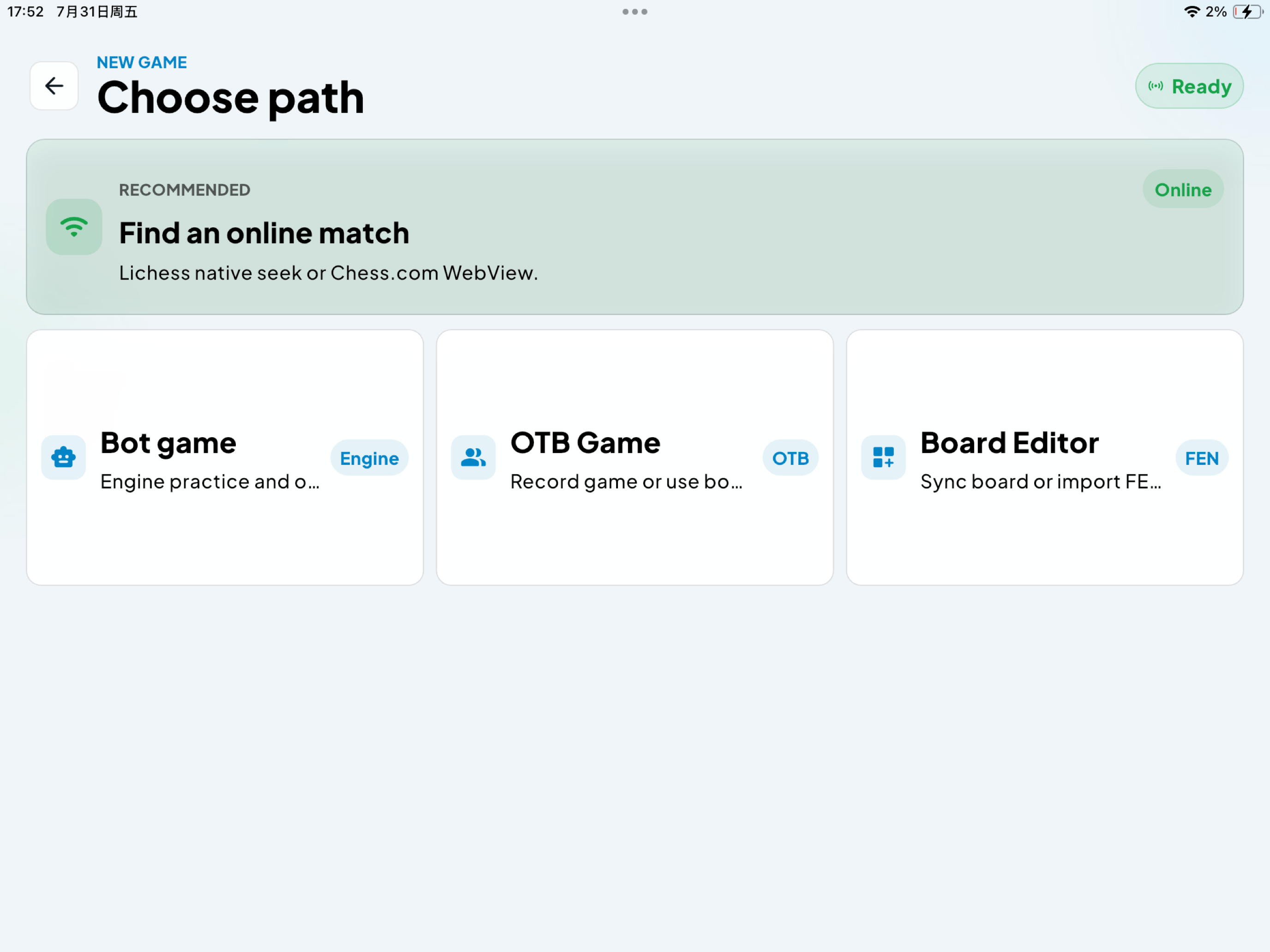Select the Board Editor grid-plus icon
Image resolution: width=1270 pixels, height=952 pixels.
pyautogui.click(x=884, y=458)
